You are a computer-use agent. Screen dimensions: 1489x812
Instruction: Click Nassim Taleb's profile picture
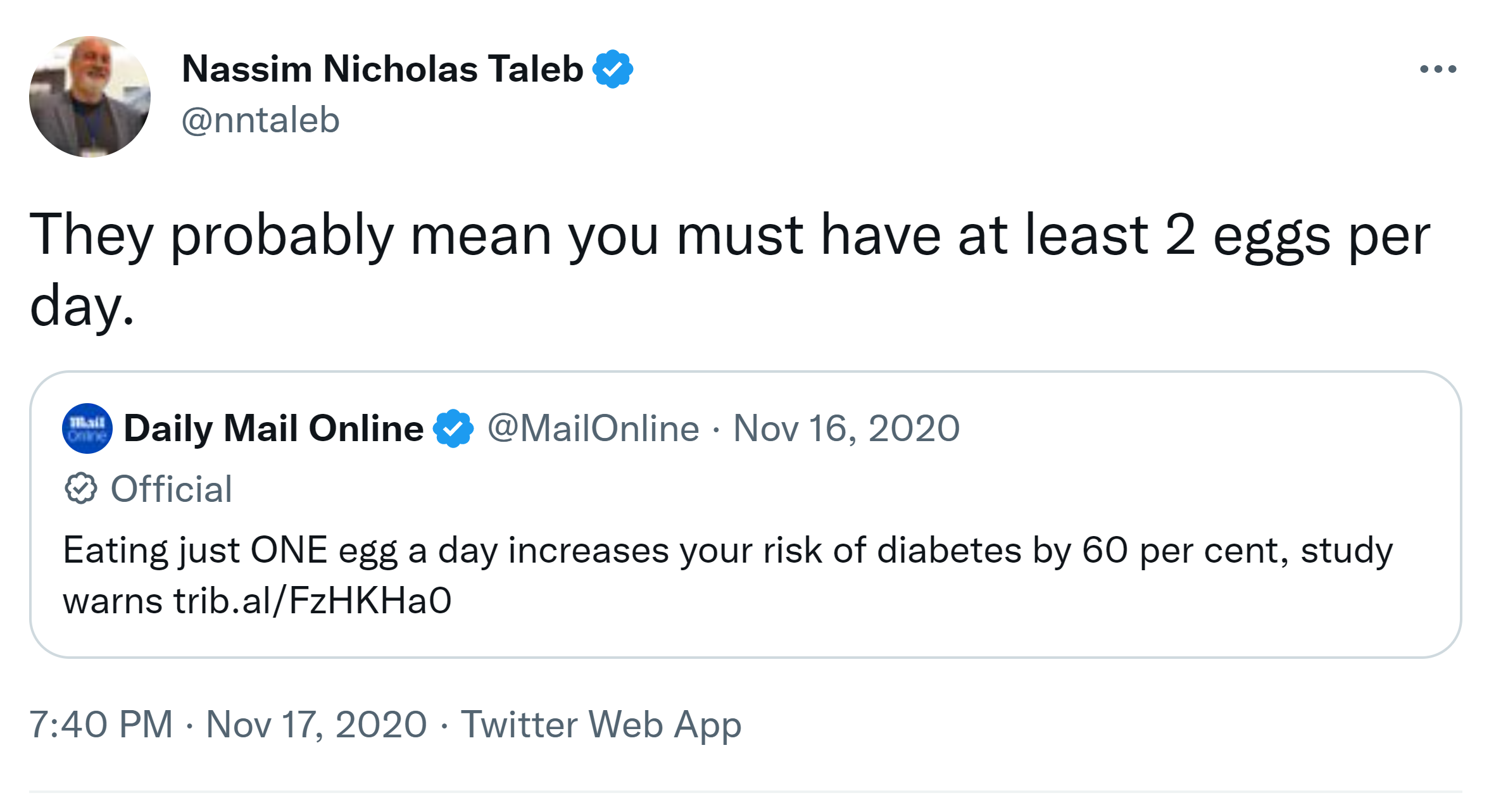pos(90,97)
